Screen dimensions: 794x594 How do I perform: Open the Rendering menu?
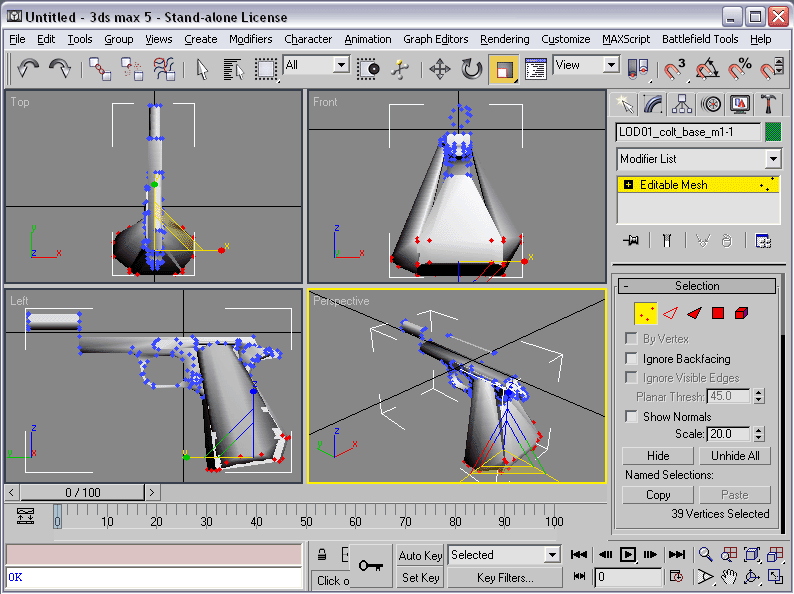504,39
